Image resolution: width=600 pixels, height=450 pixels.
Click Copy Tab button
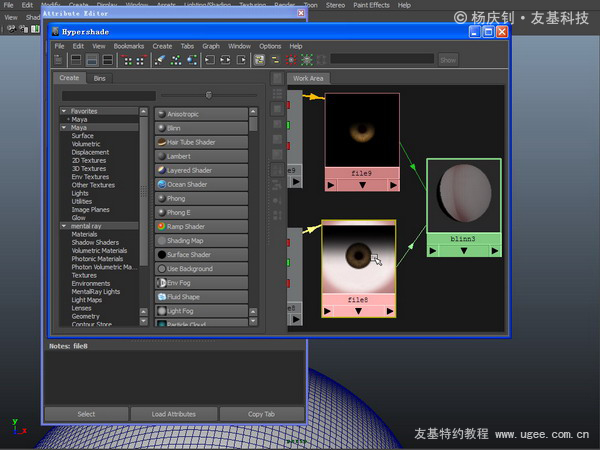point(262,414)
